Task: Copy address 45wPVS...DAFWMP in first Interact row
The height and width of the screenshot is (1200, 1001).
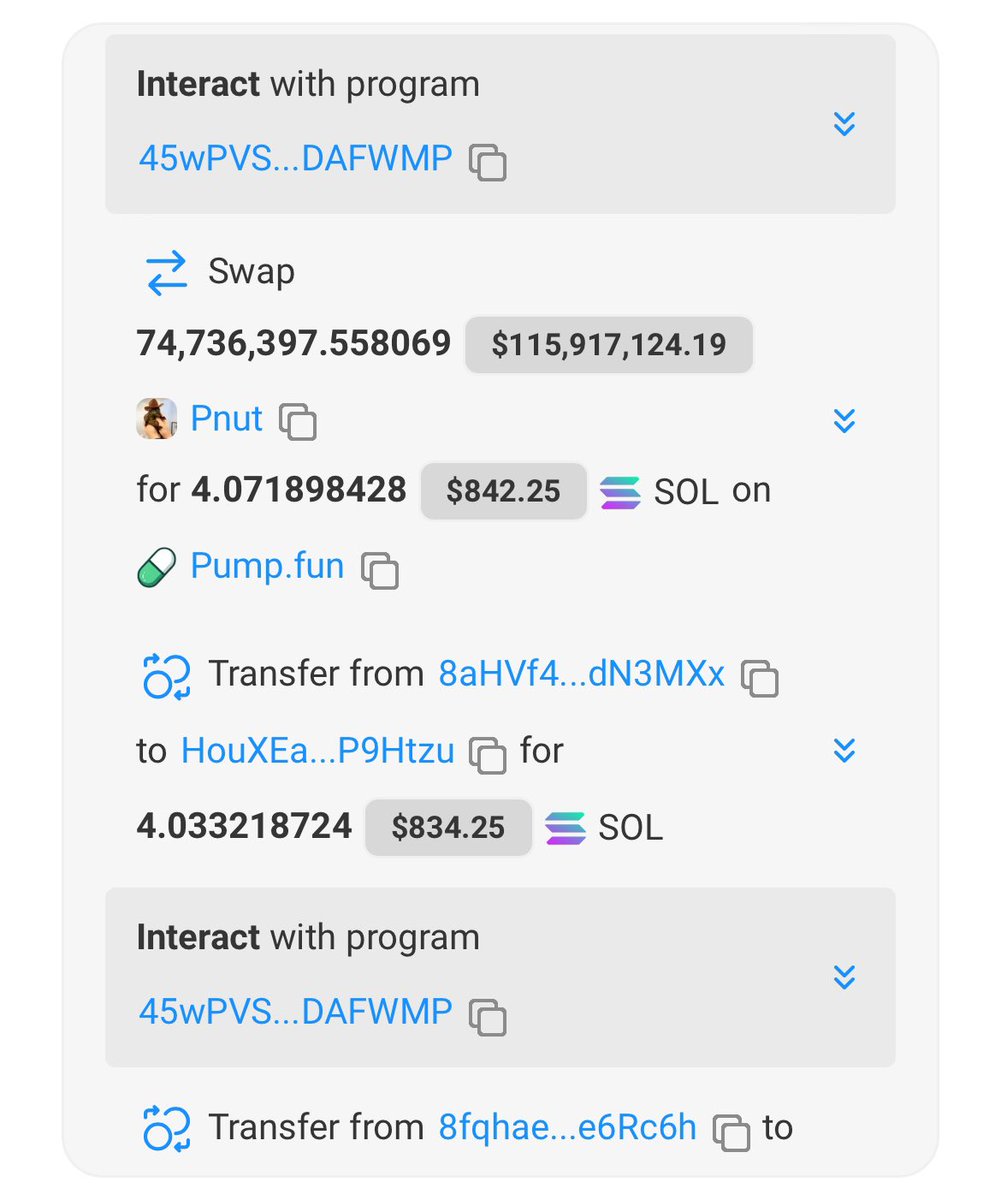Action: 487,162
